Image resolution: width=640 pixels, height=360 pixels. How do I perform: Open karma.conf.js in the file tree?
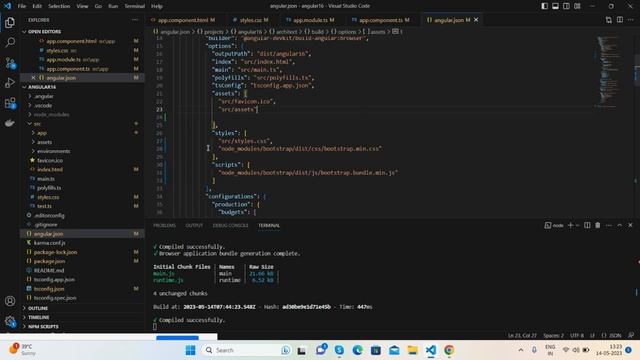tap(82, 243)
